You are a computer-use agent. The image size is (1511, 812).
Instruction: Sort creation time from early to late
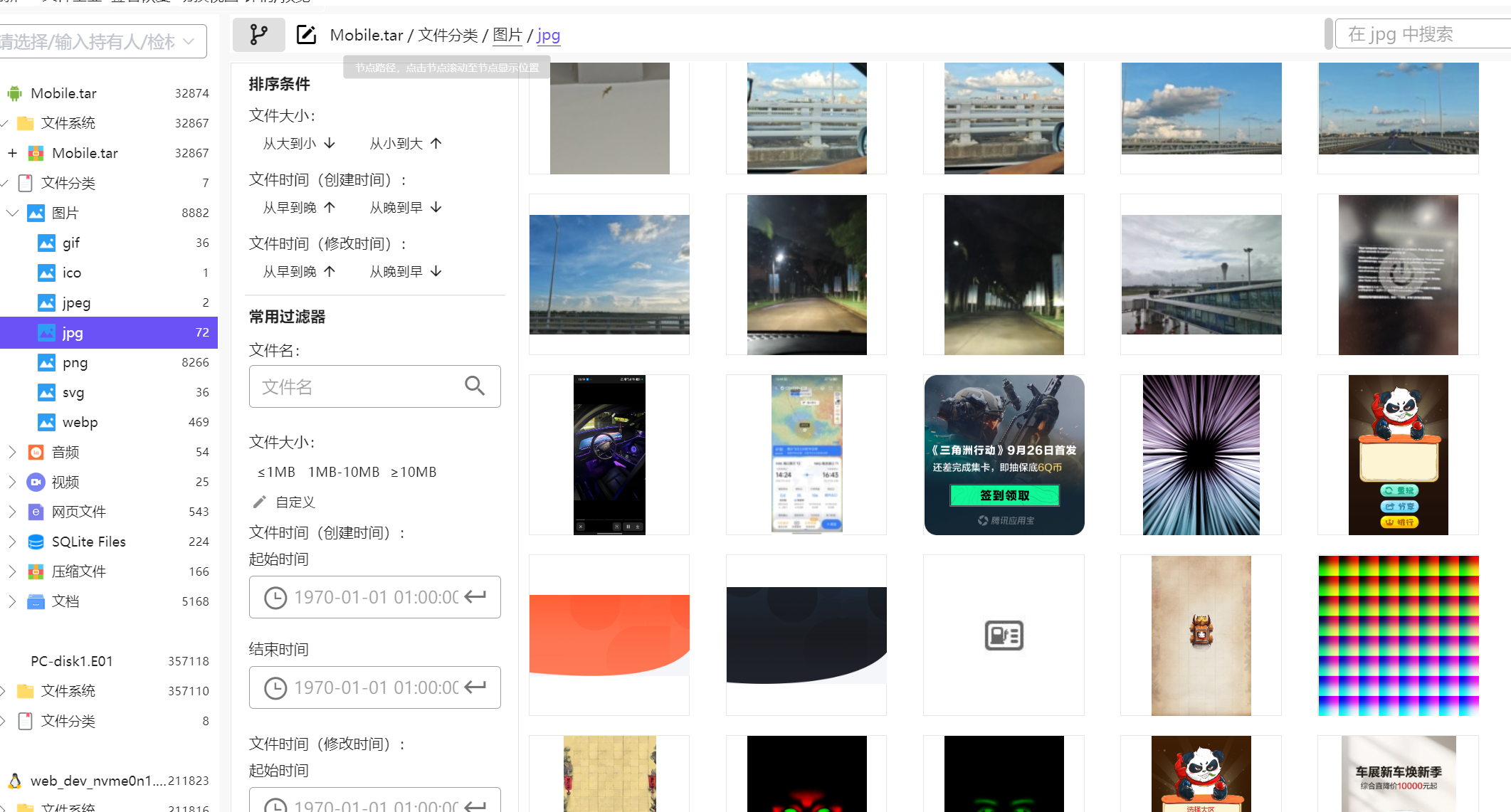tap(299, 208)
